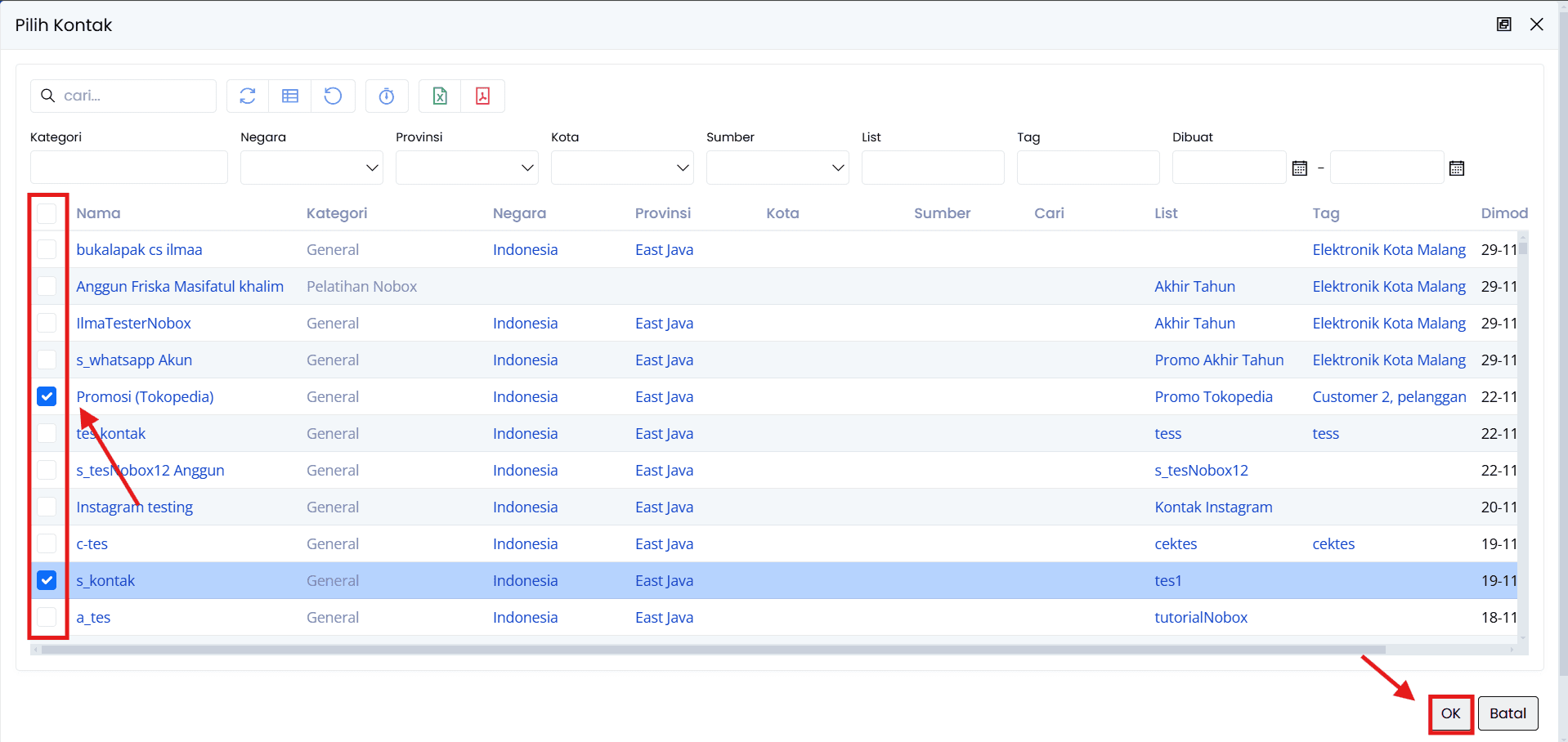Click the timer history icon
The width and height of the screenshot is (1568, 742).
386,96
